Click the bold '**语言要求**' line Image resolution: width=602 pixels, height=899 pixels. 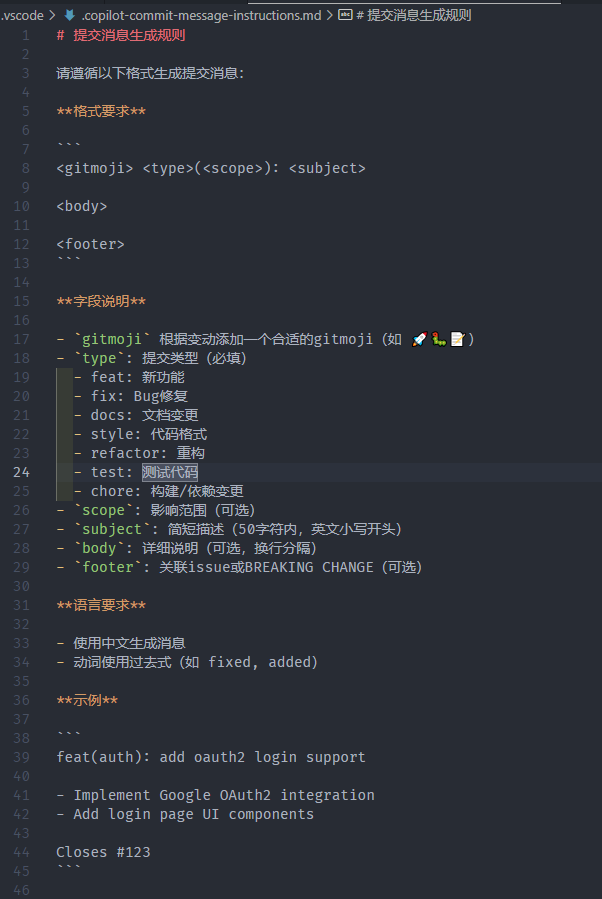pyautogui.click(x=101, y=605)
